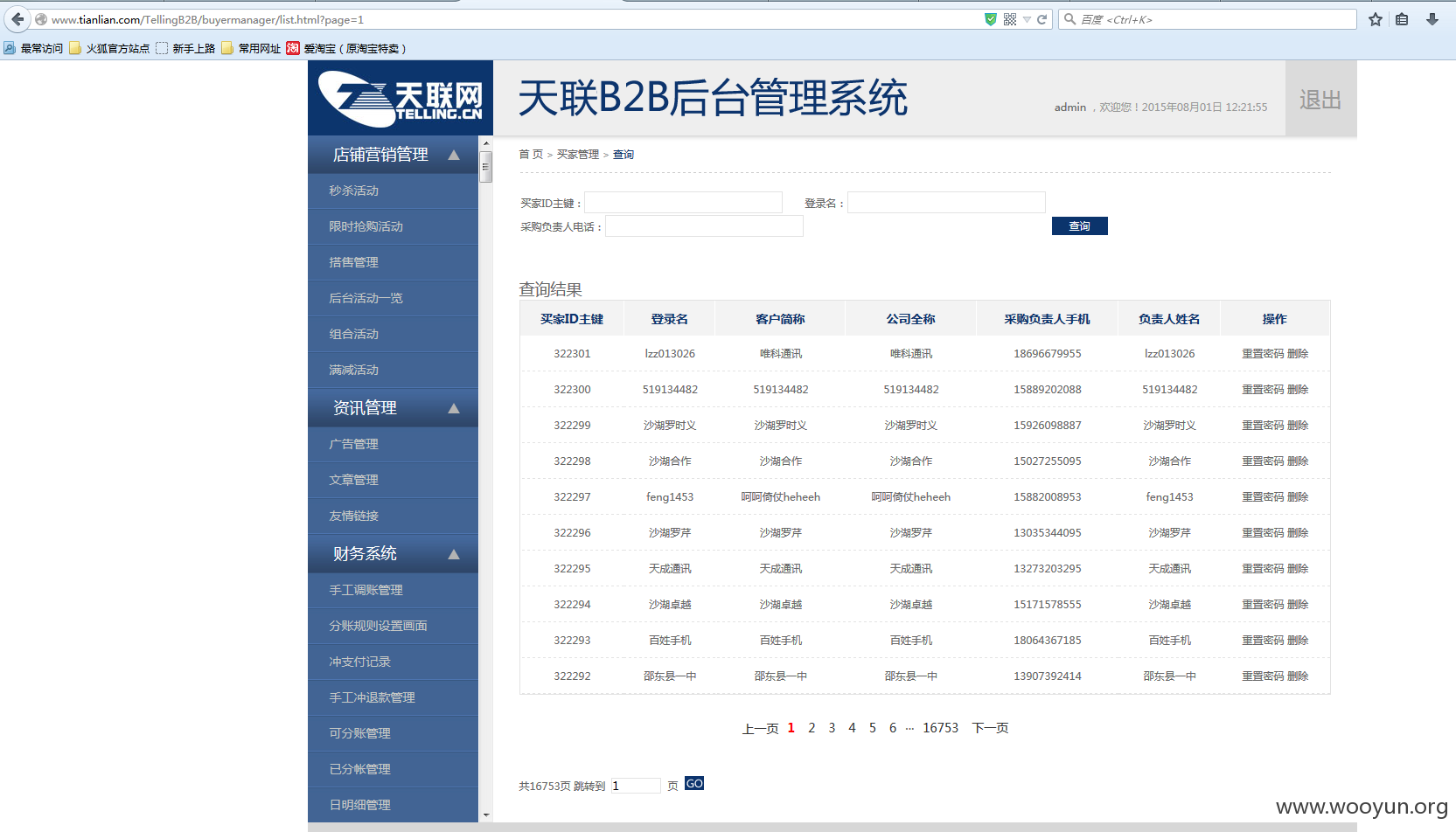Bookmark this page with the star icon
Screen dimensions: 1456x832
click(x=1376, y=19)
